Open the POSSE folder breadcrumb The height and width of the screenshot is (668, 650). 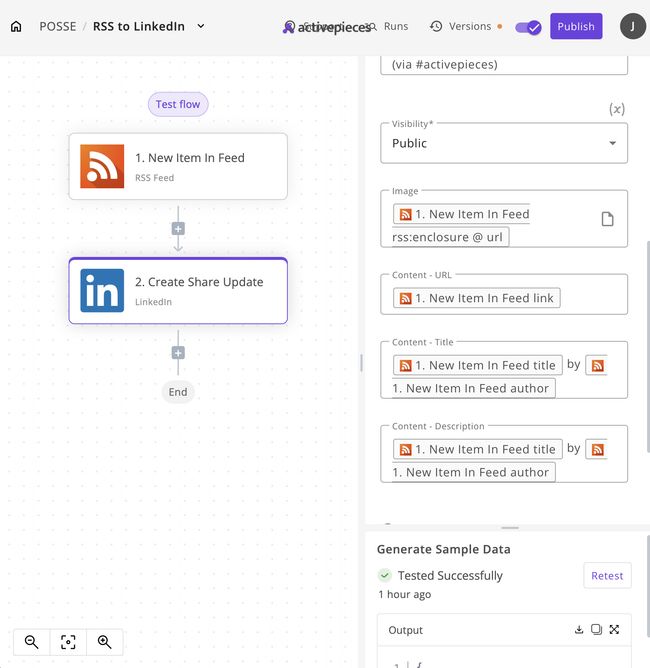coord(58,26)
